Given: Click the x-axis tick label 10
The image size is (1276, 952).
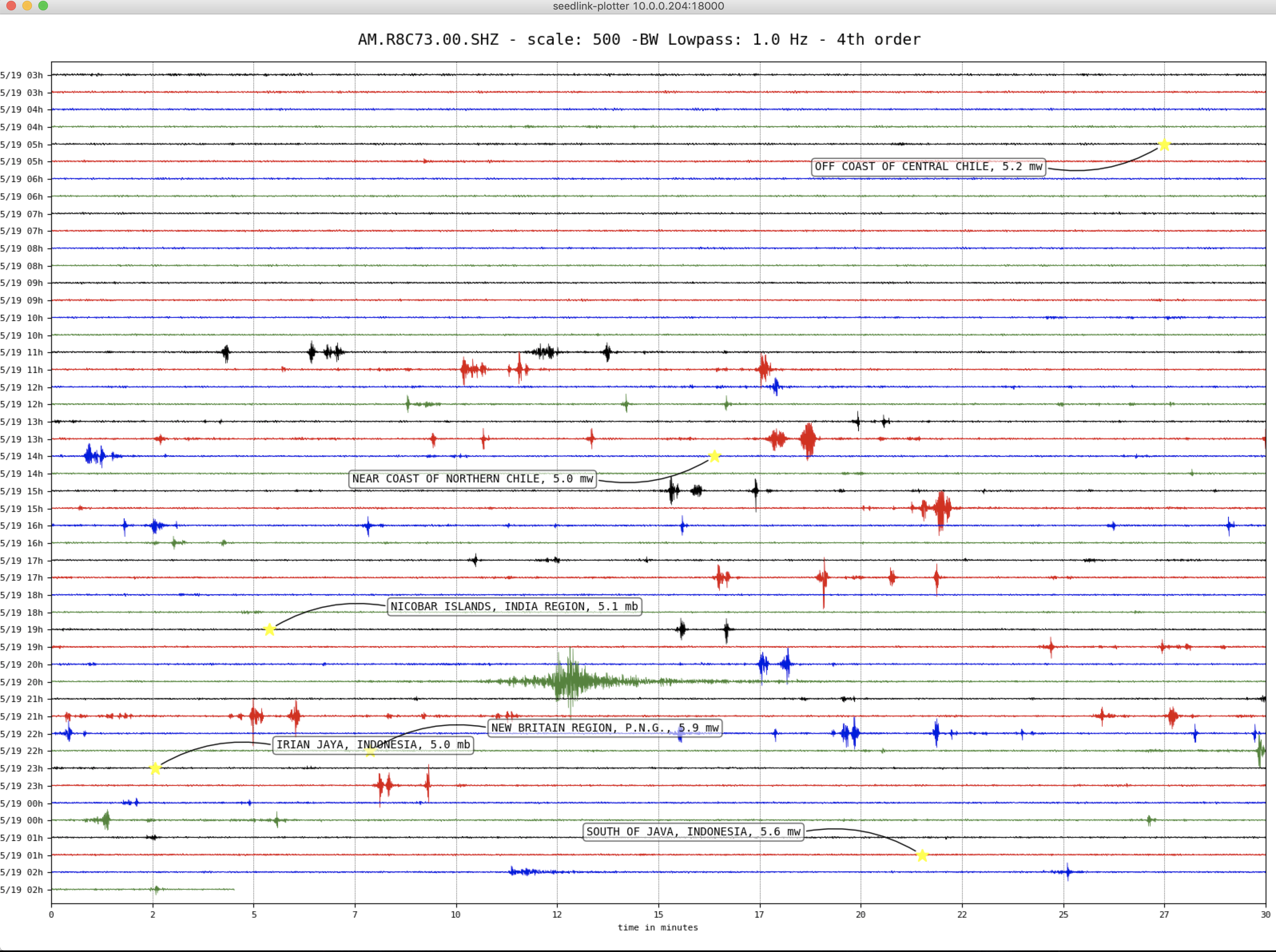Looking at the screenshot, I should (455, 914).
